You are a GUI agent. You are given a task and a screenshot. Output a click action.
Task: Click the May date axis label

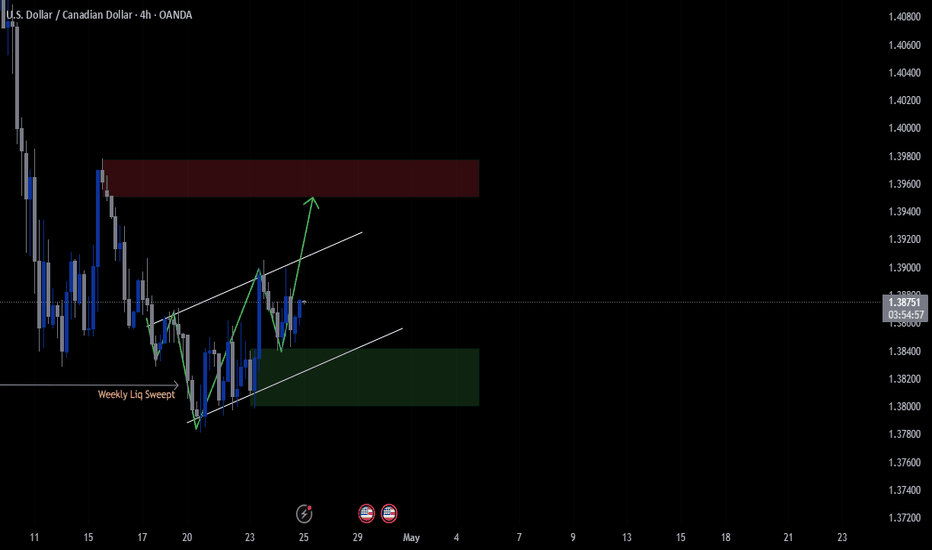pos(411,538)
